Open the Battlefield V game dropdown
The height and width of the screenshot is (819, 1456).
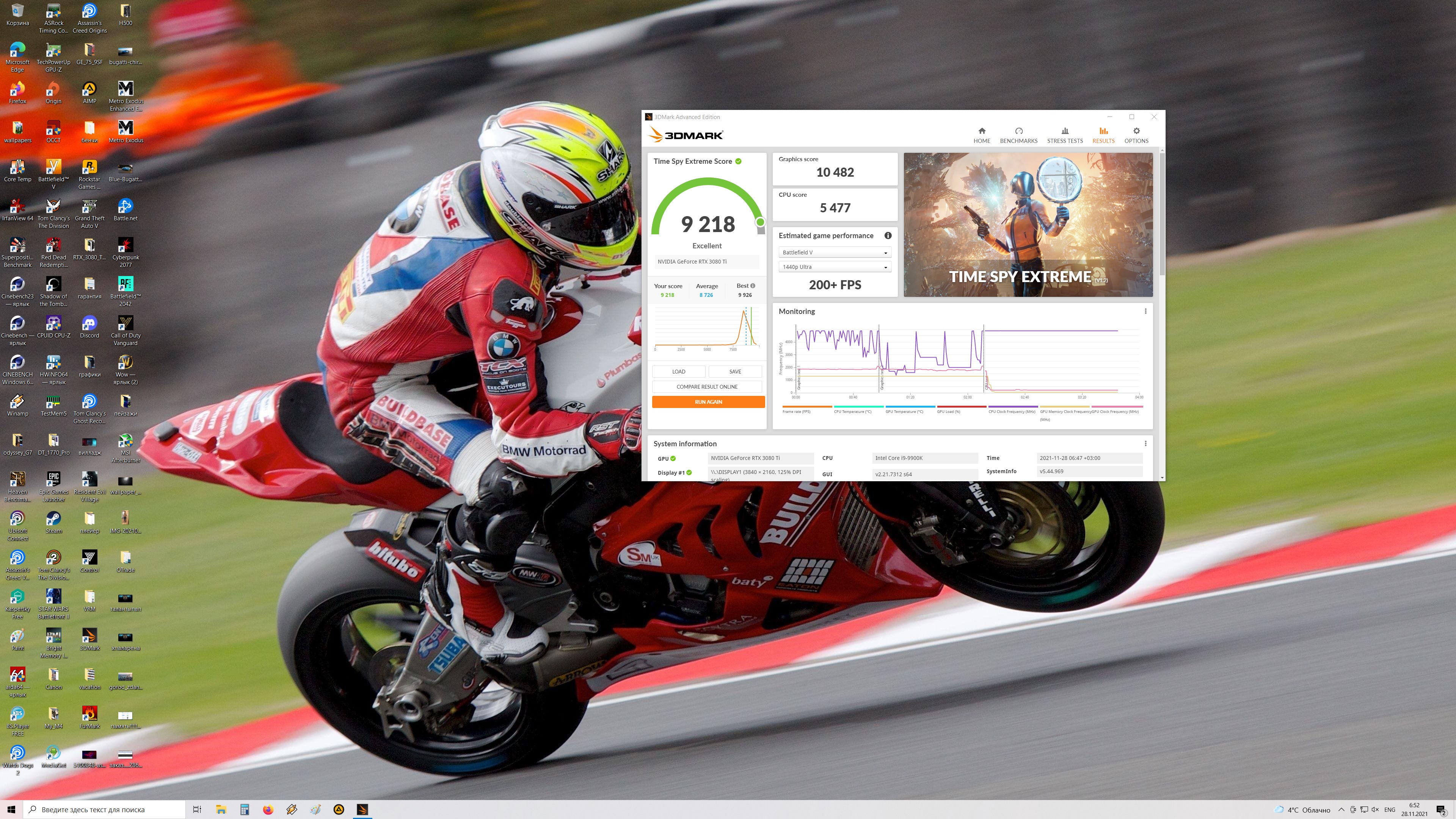click(x=834, y=253)
